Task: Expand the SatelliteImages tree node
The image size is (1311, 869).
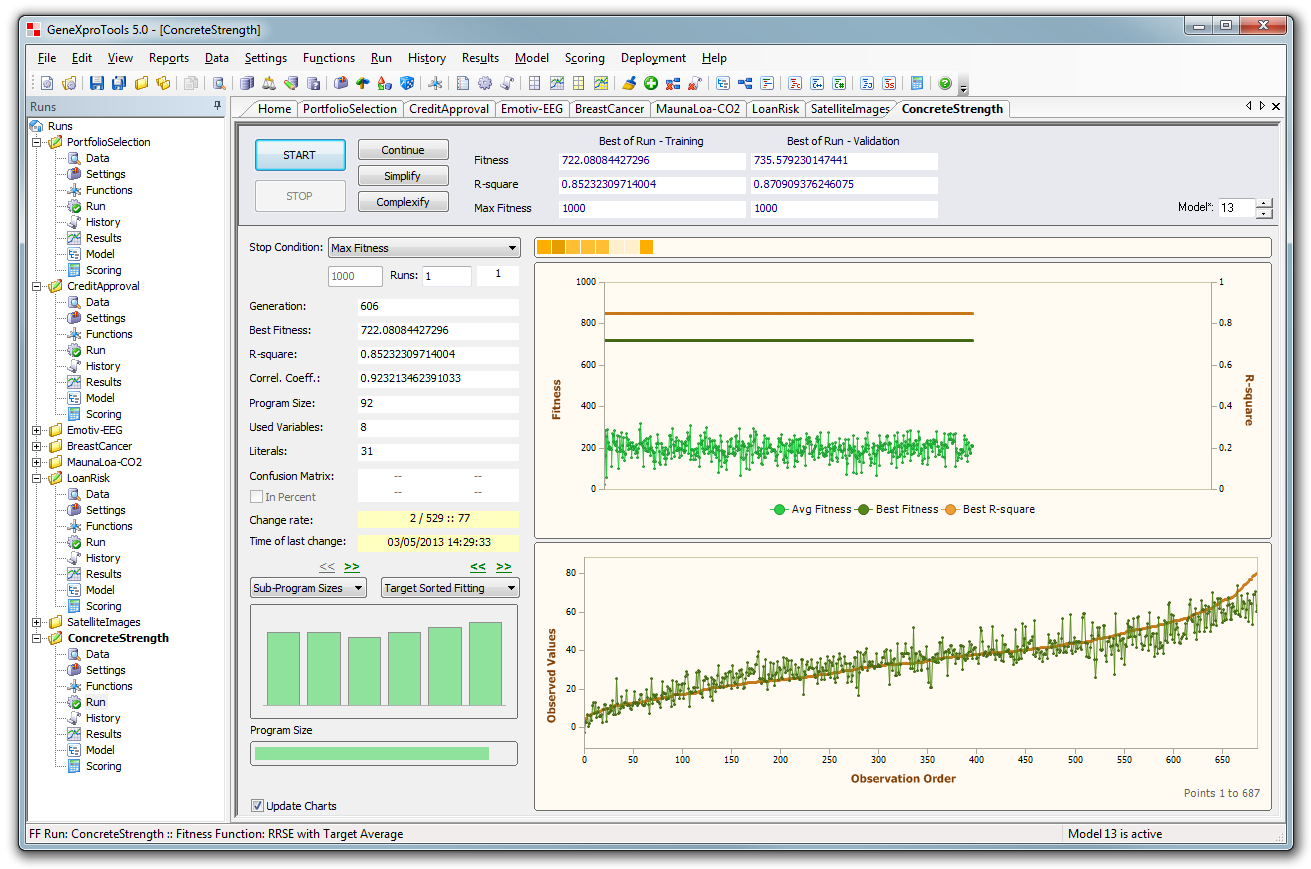Action: tap(37, 622)
